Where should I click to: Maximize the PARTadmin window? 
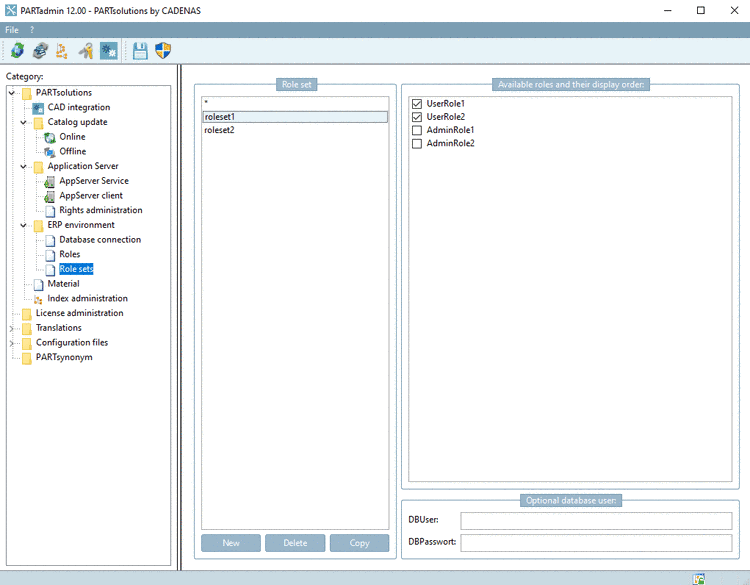click(701, 11)
